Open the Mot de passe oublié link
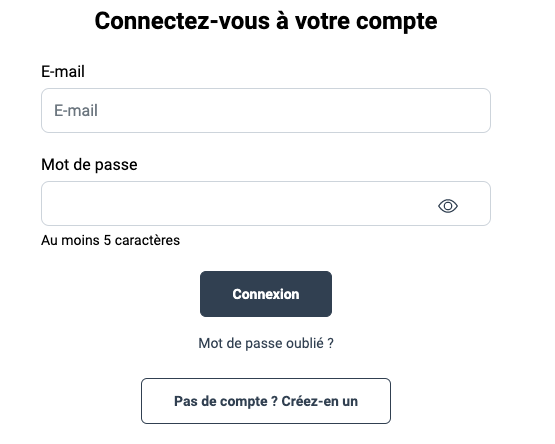 pos(266,343)
